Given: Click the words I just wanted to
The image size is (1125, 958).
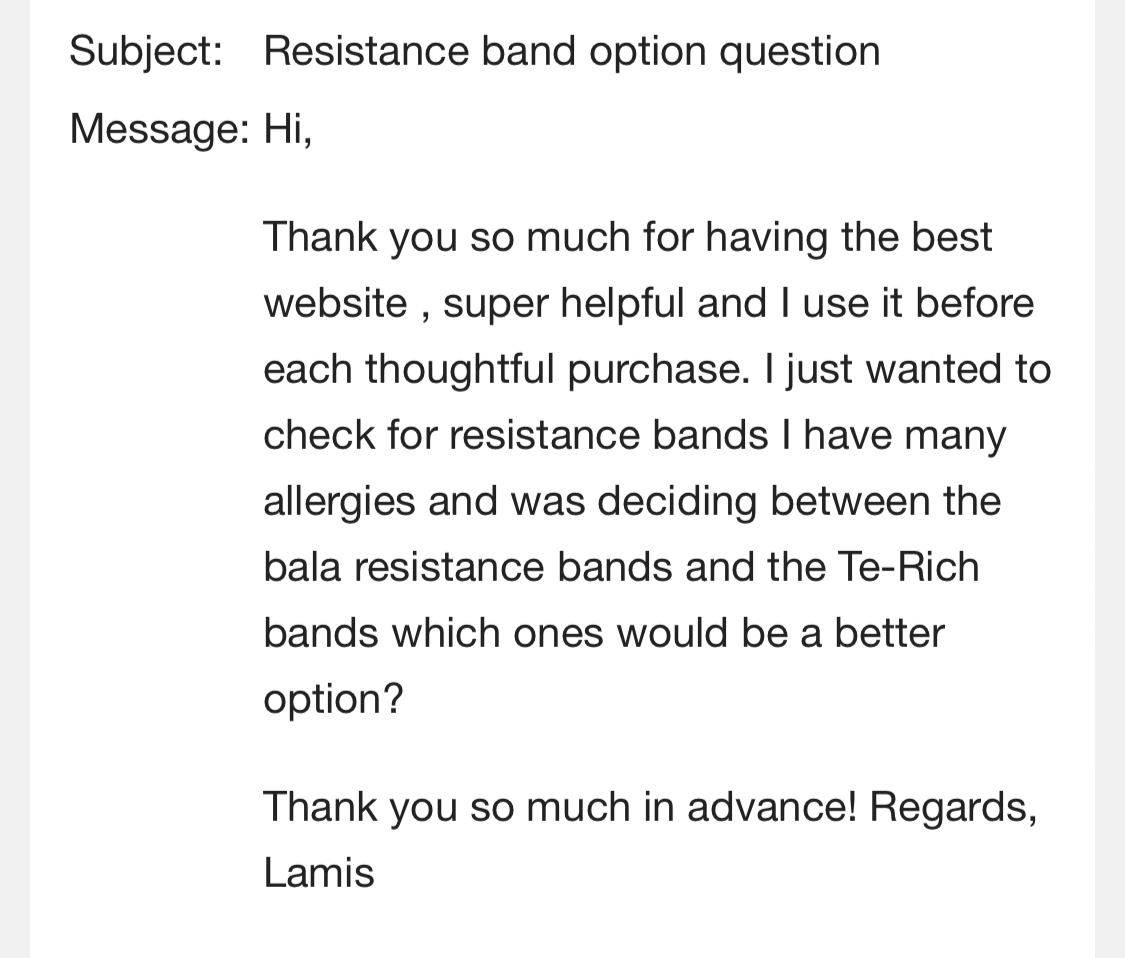Looking at the screenshot, I should (908, 371).
